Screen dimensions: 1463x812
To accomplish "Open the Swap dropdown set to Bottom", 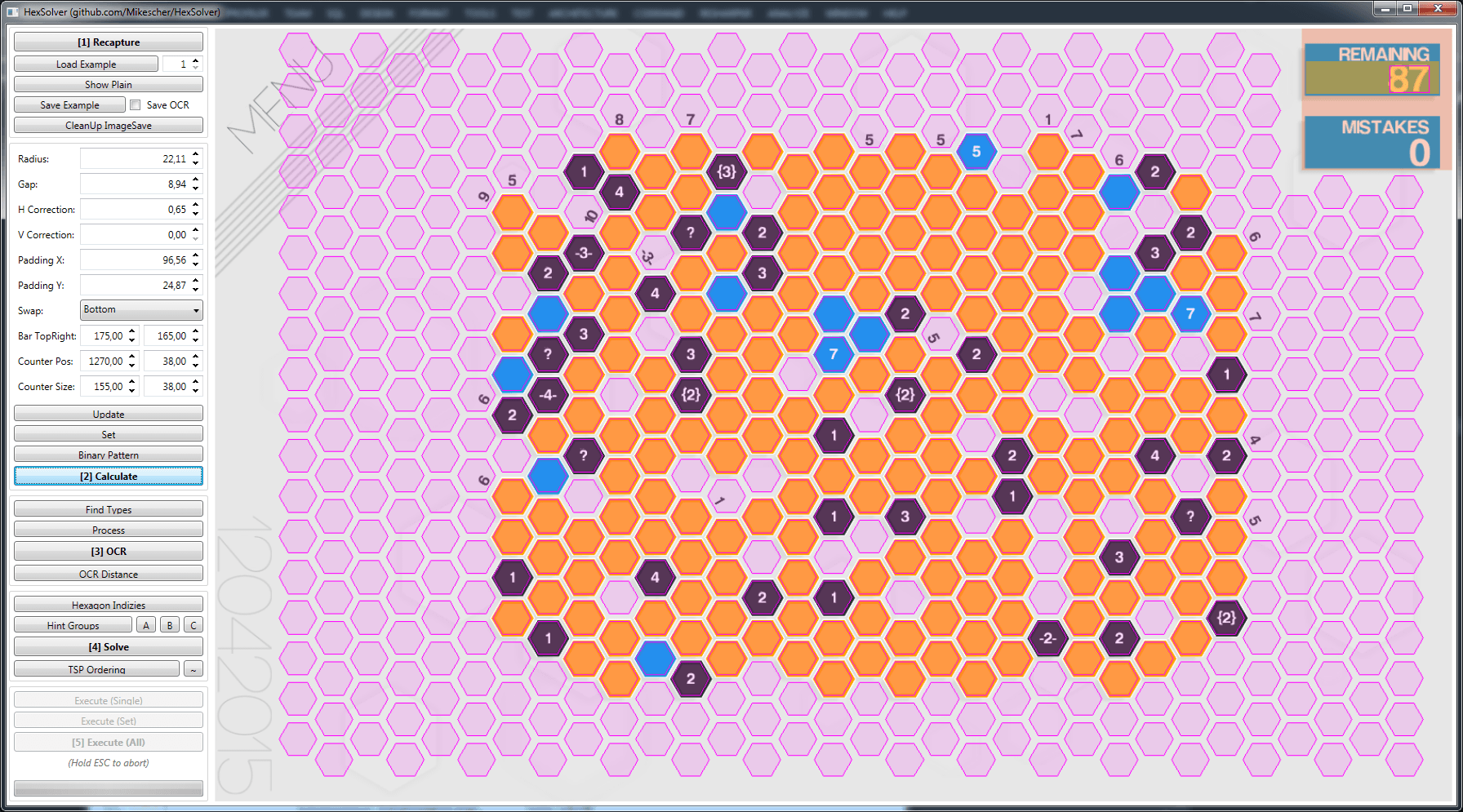I will [141, 310].
